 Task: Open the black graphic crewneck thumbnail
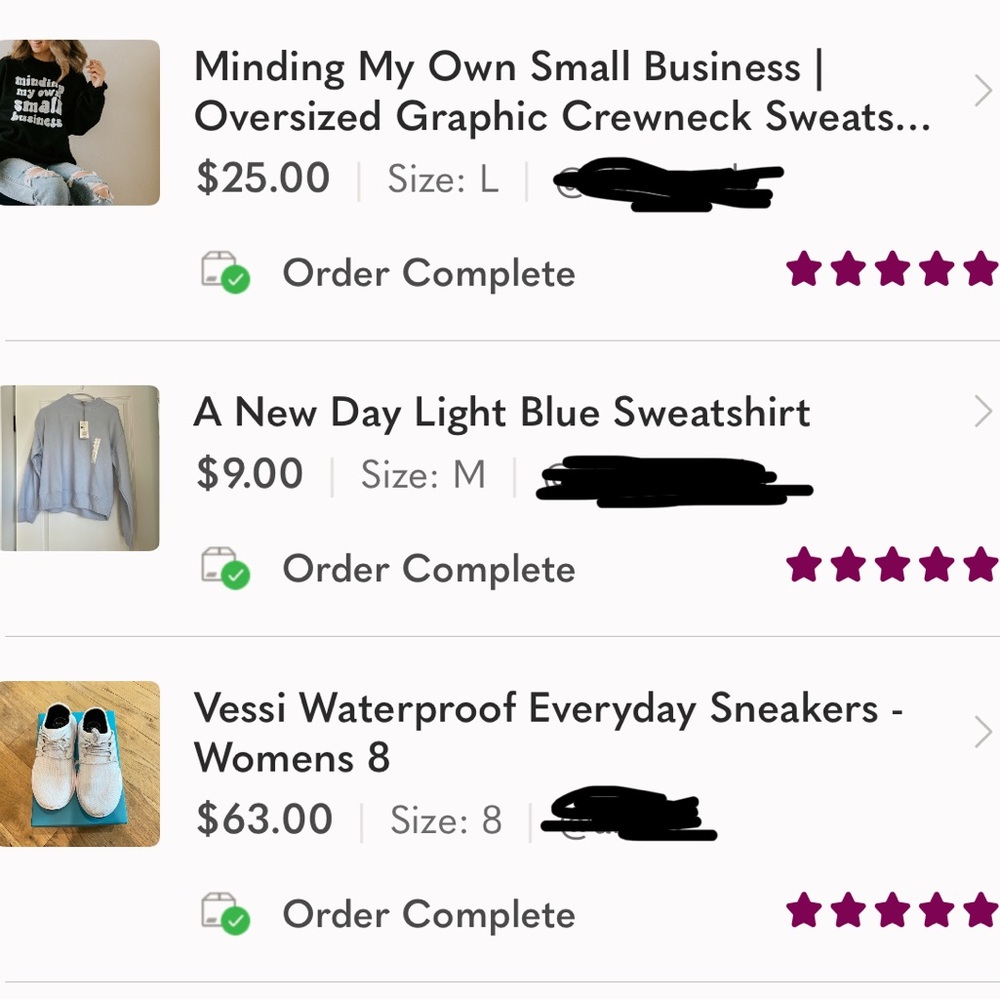[78, 122]
